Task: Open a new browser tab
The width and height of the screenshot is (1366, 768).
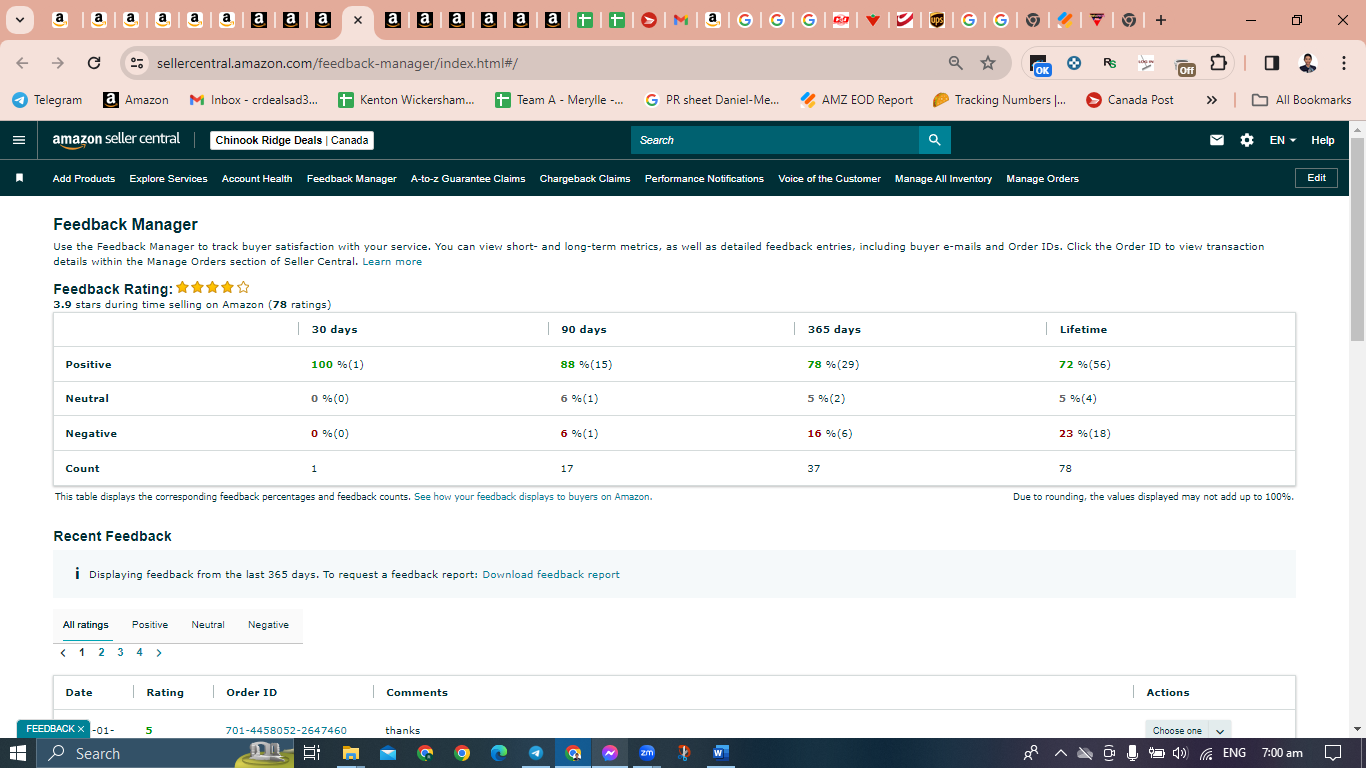Action: coord(1160,20)
